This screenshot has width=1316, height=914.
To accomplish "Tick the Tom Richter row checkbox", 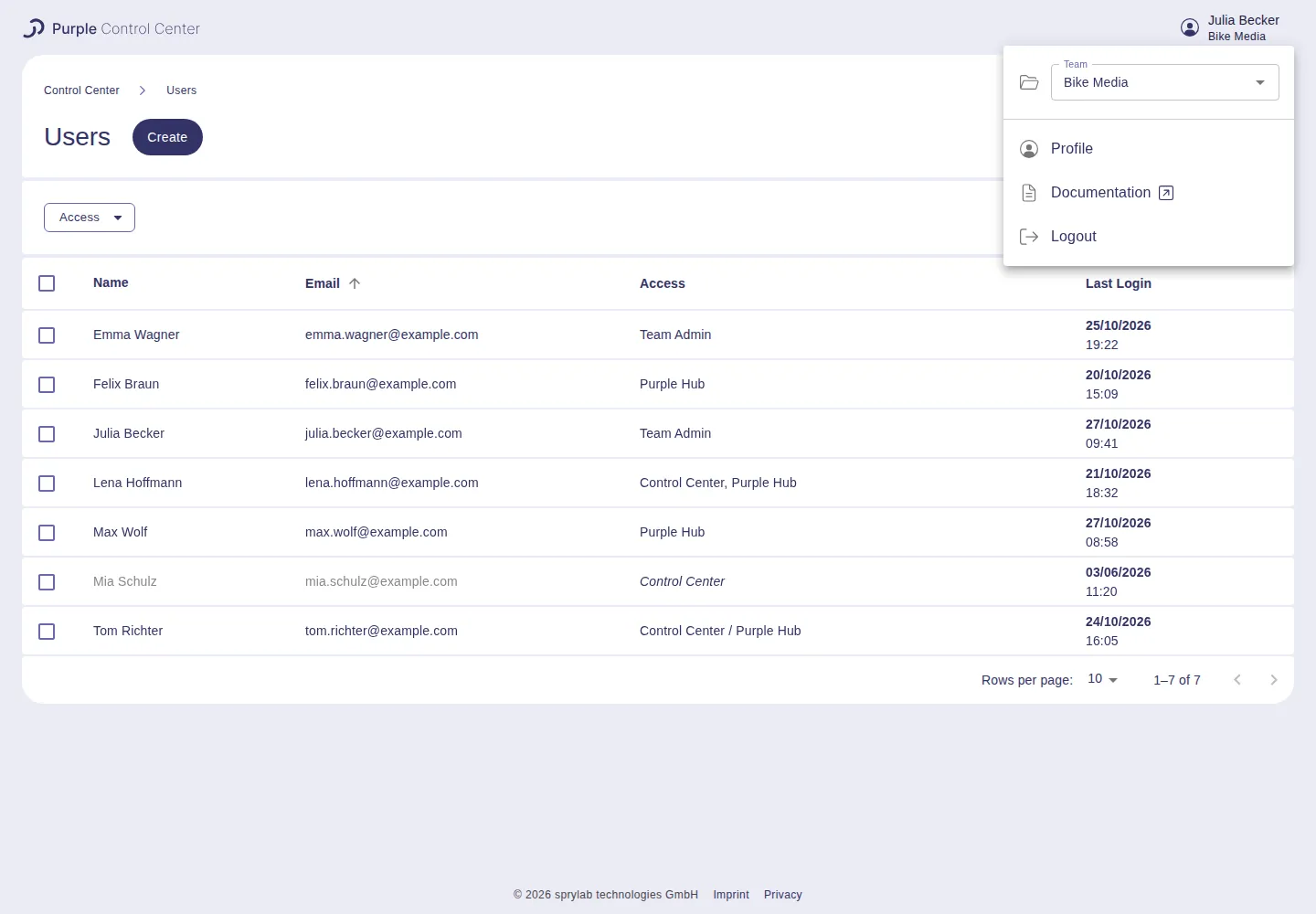I will [47, 632].
